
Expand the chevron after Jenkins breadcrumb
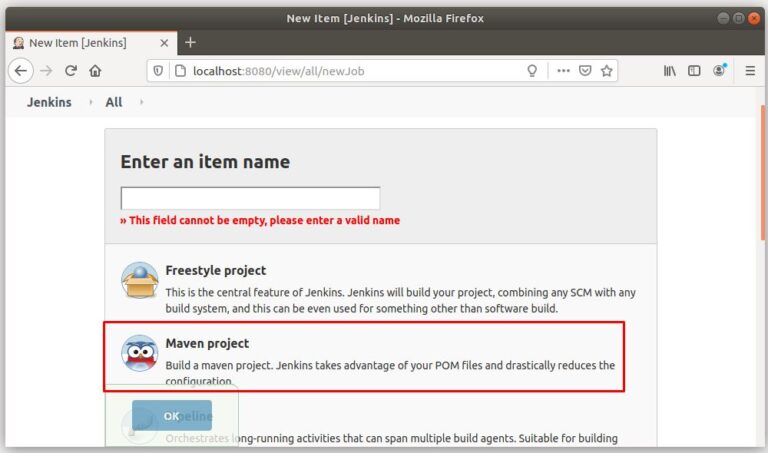point(90,102)
